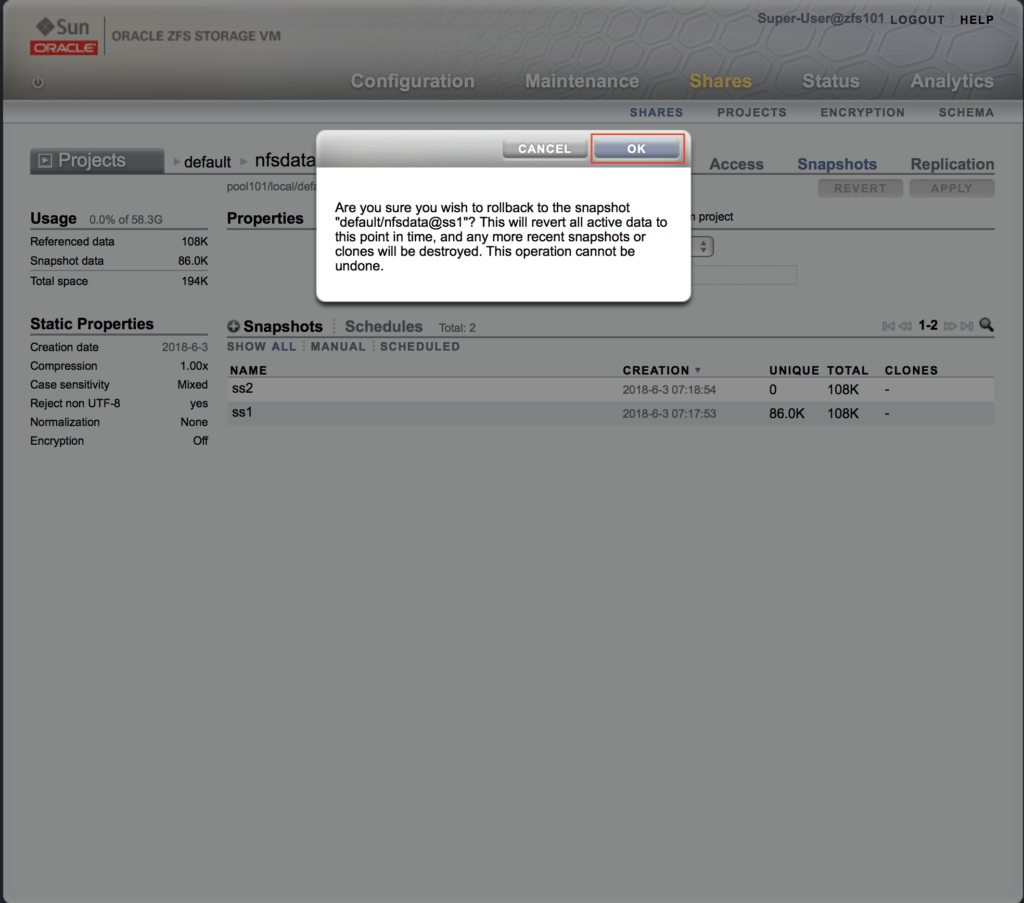Image resolution: width=1024 pixels, height=903 pixels.
Task: Open the HELP link
Action: (x=977, y=20)
